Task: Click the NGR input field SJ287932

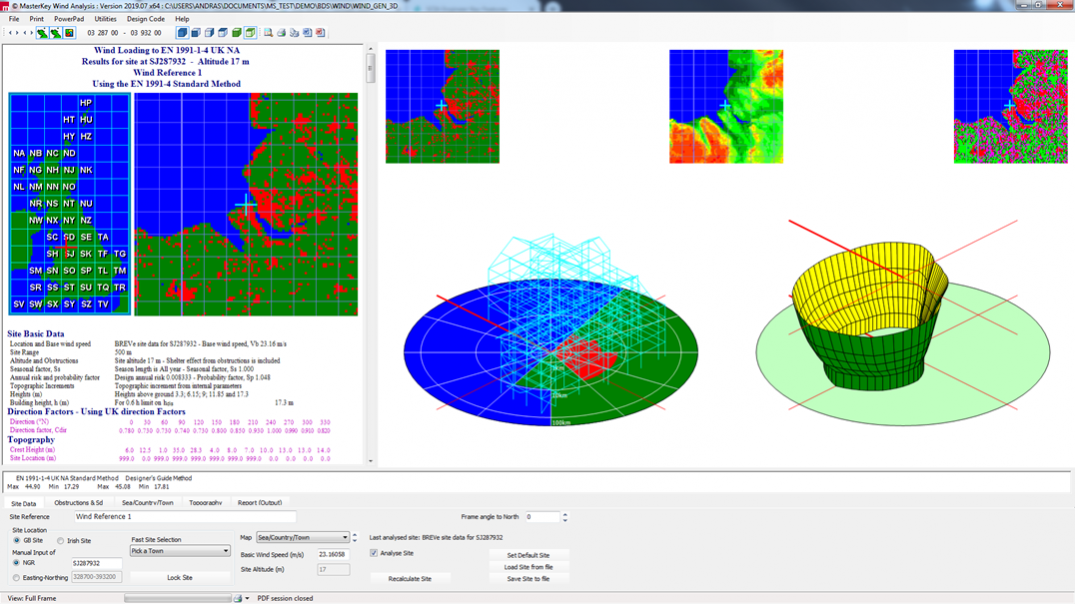Action: 97,563
